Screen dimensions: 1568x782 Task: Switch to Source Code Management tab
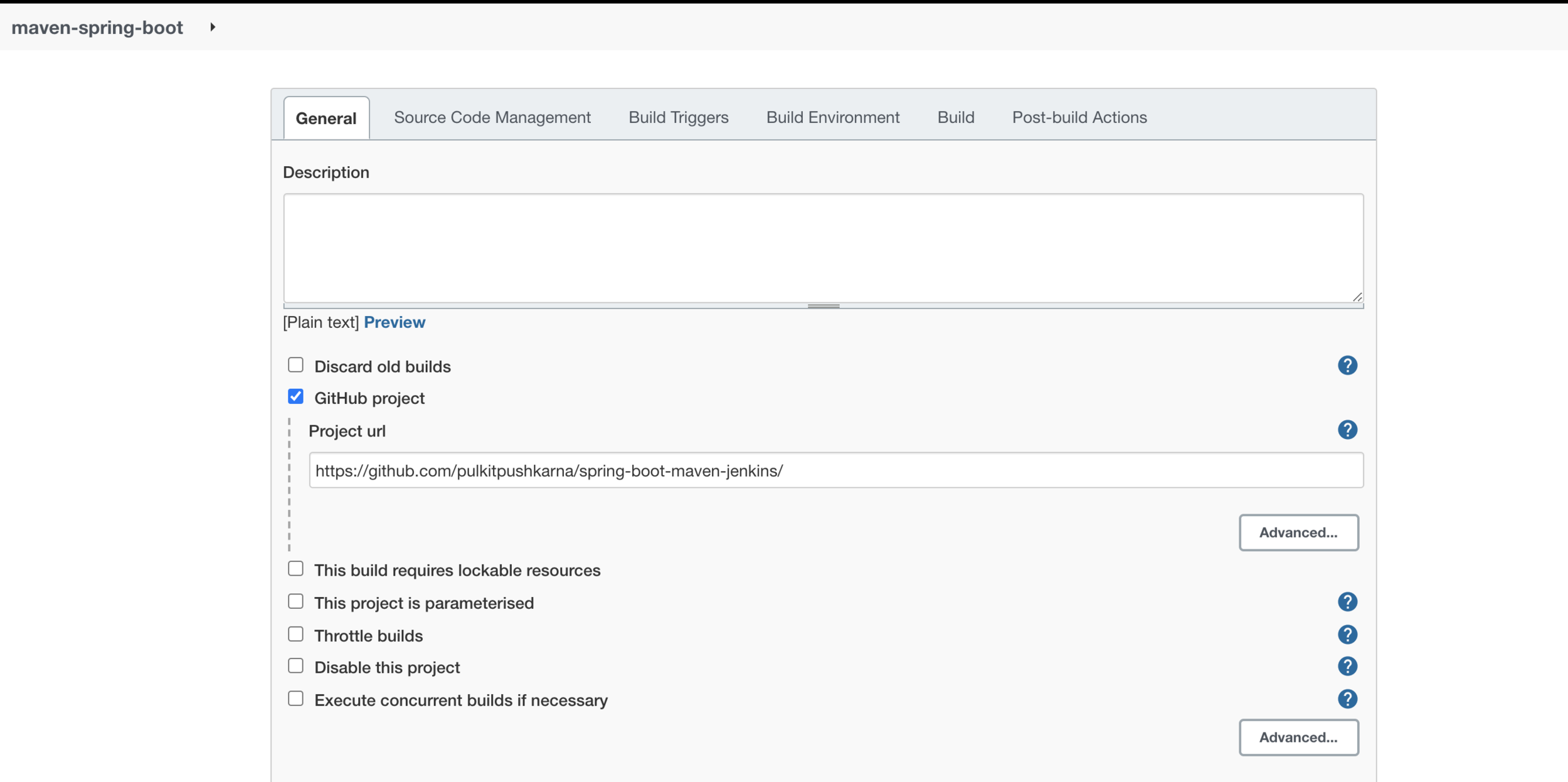[x=492, y=118]
